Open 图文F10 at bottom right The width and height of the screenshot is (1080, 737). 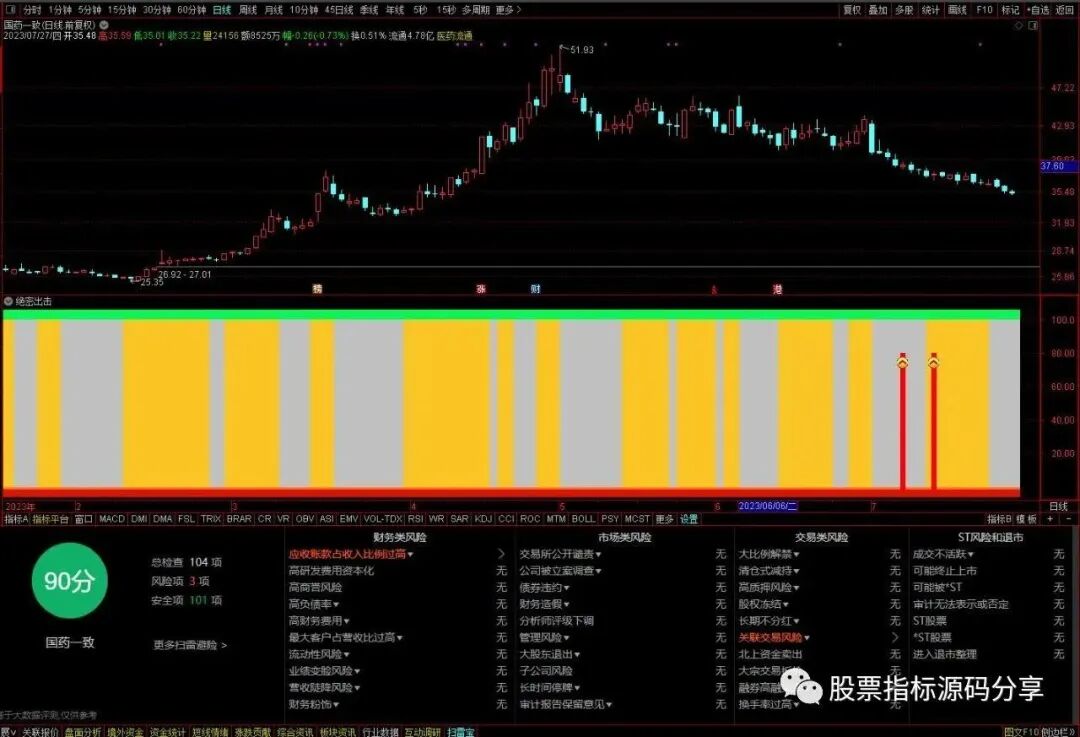pyautogui.click(x=1021, y=731)
